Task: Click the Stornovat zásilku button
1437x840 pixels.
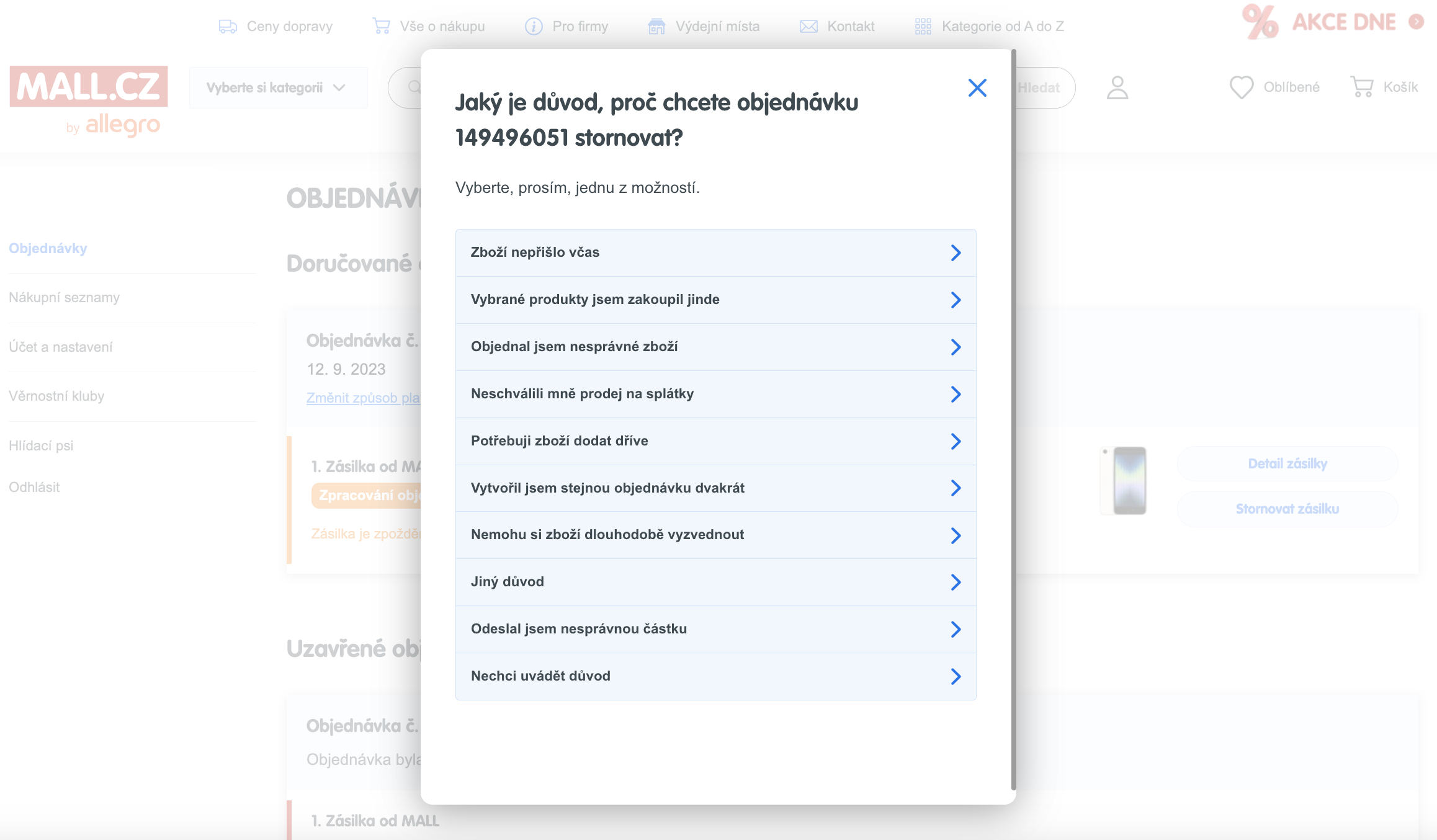Action: coord(1287,509)
